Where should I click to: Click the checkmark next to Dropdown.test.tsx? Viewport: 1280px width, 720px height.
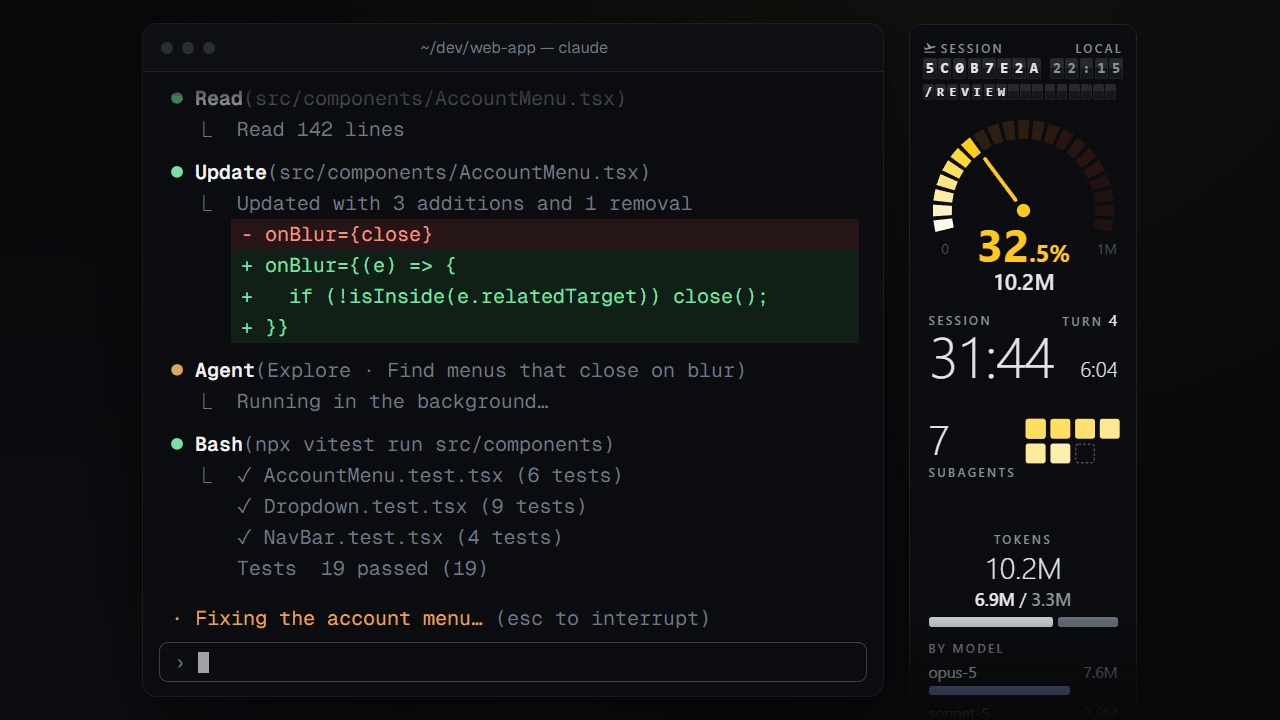coord(244,506)
